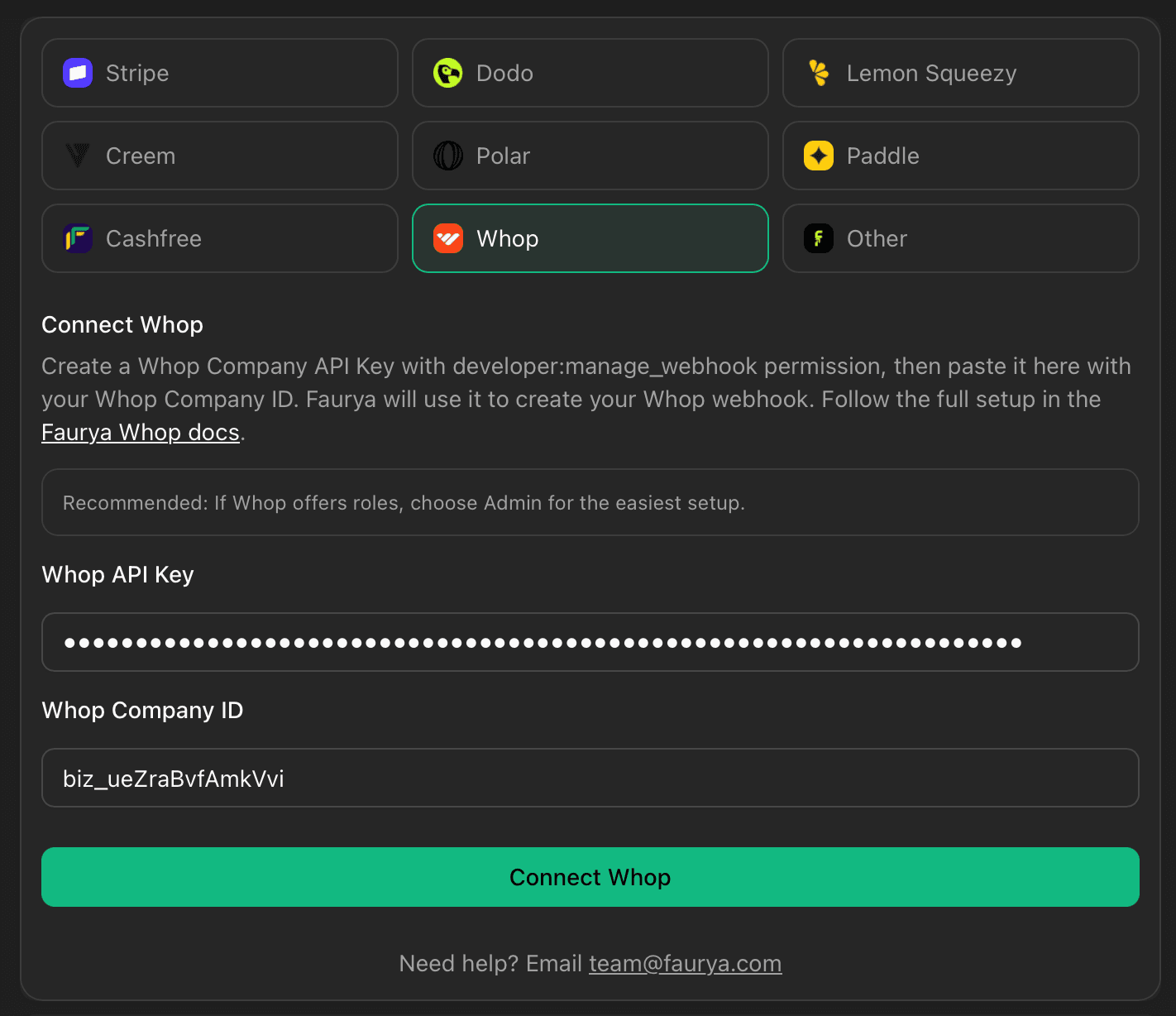Choose Paddle as payment provider
1176x1016 pixels.
point(961,156)
